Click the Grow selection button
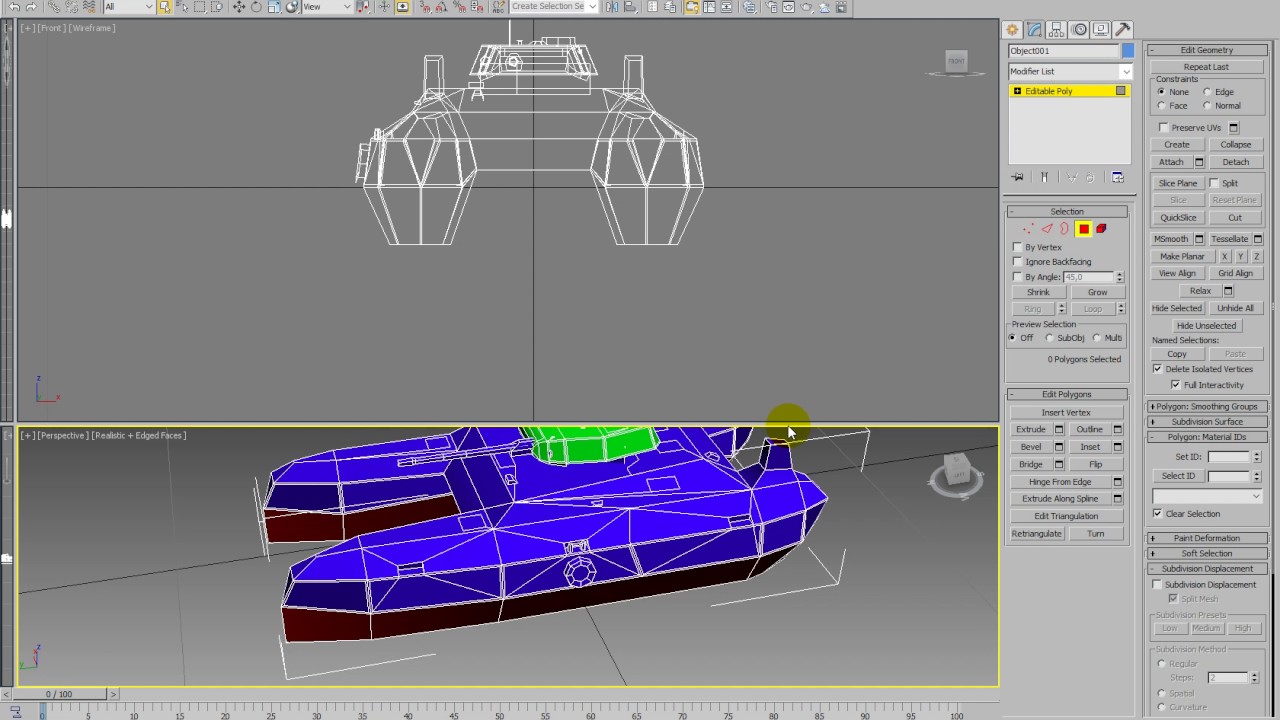Viewport: 1280px width, 720px height. tap(1097, 292)
